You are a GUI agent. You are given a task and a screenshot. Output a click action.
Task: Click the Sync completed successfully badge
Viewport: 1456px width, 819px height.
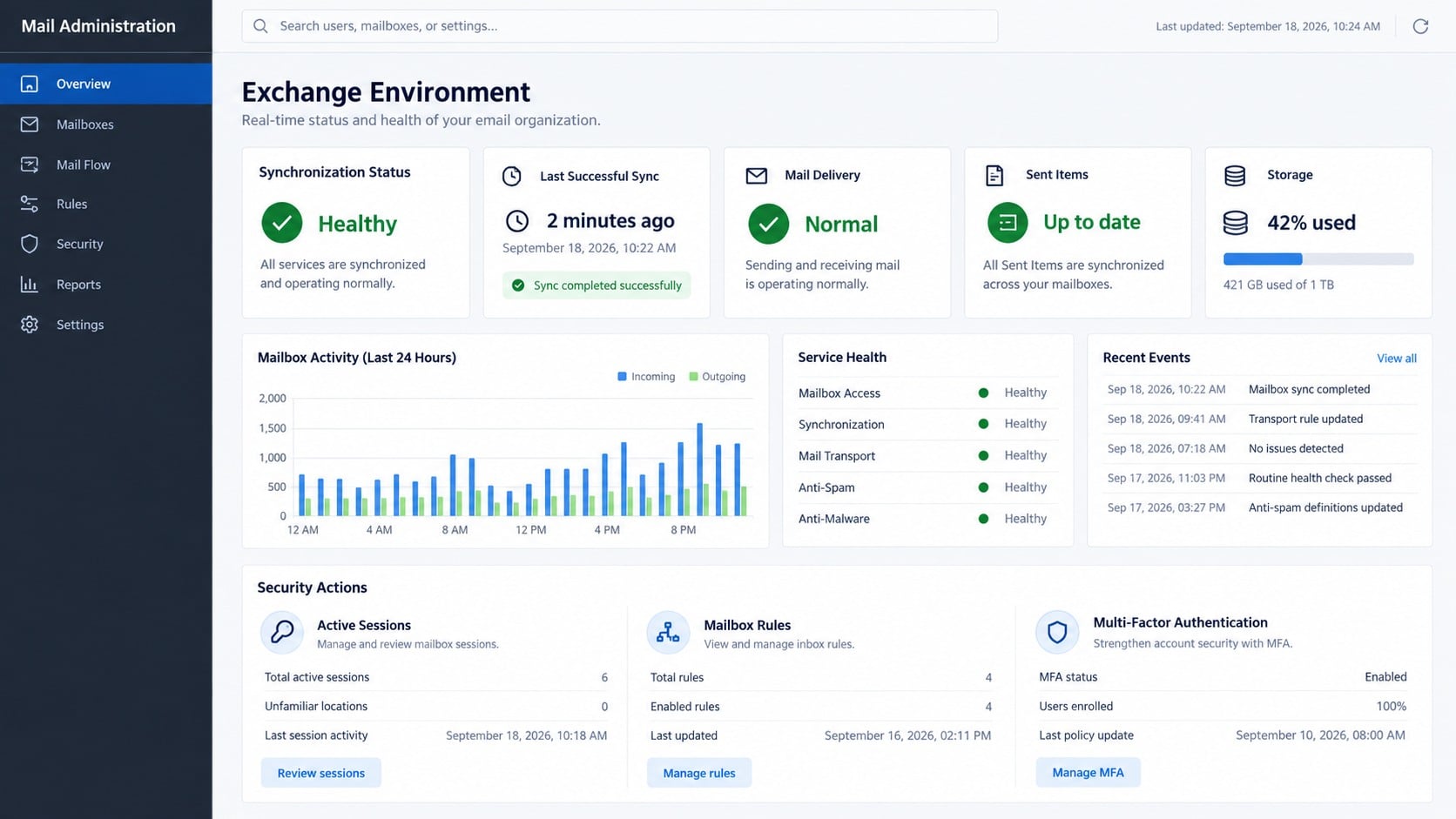[x=597, y=285]
